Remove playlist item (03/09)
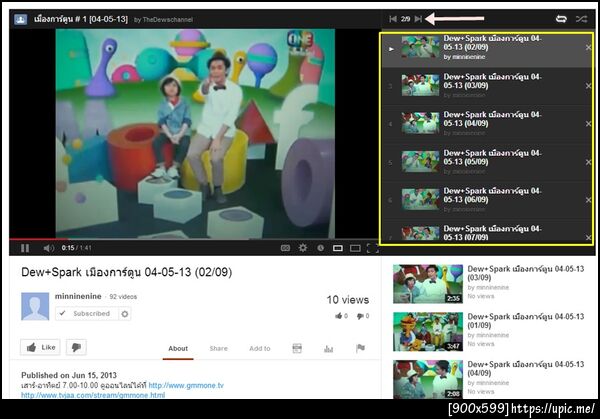Viewport: 600px width, 419px height. pyautogui.click(x=588, y=86)
